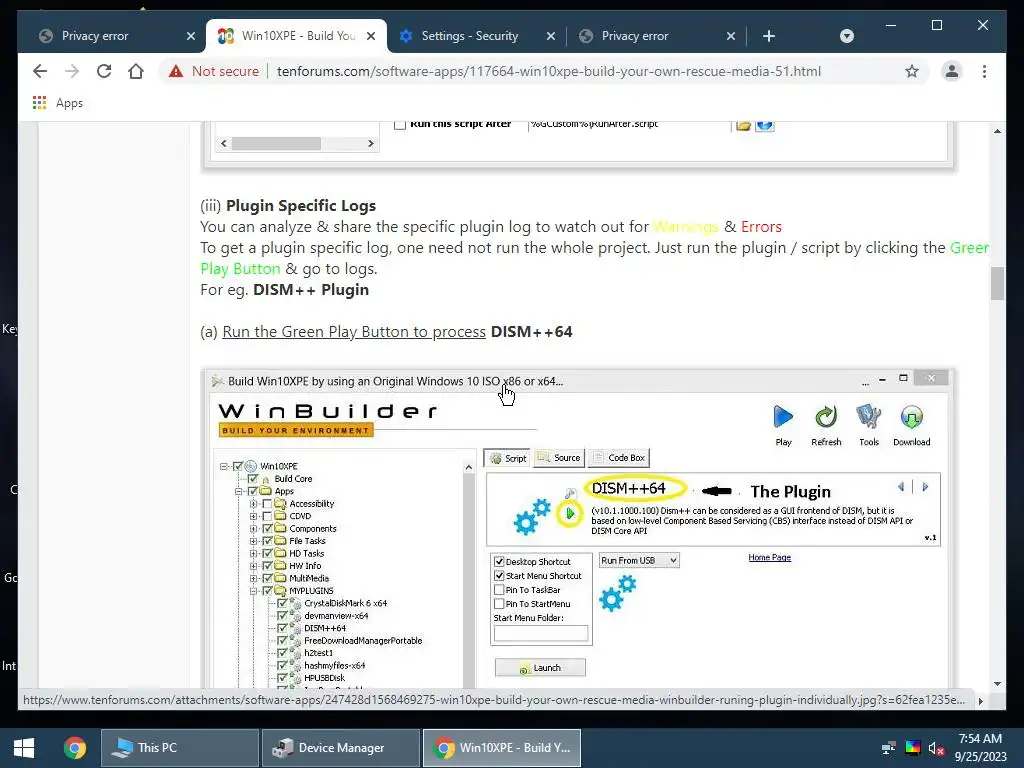The image size is (1024, 768).
Task: Go back to the previous page
Action: pos(40,71)
